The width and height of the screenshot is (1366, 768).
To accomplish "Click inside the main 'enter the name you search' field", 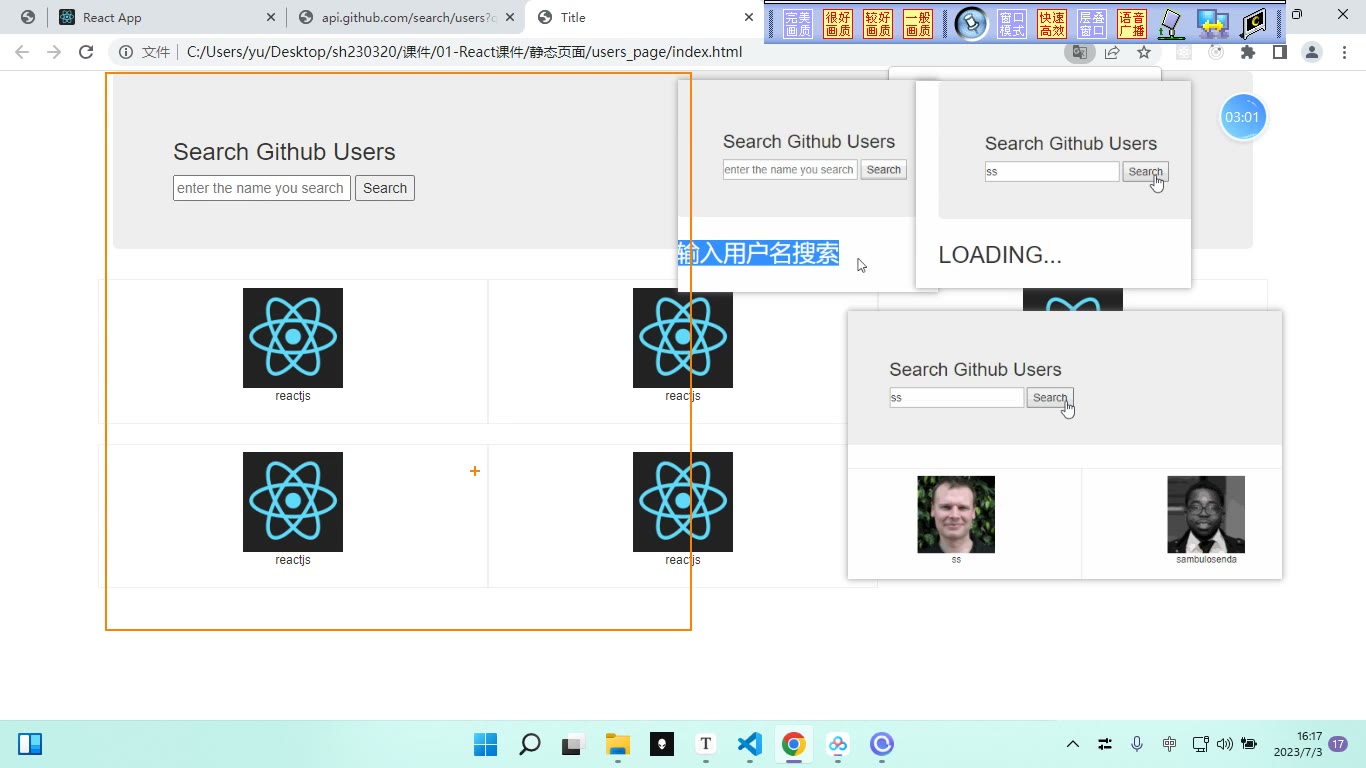I will coord(262,188).
